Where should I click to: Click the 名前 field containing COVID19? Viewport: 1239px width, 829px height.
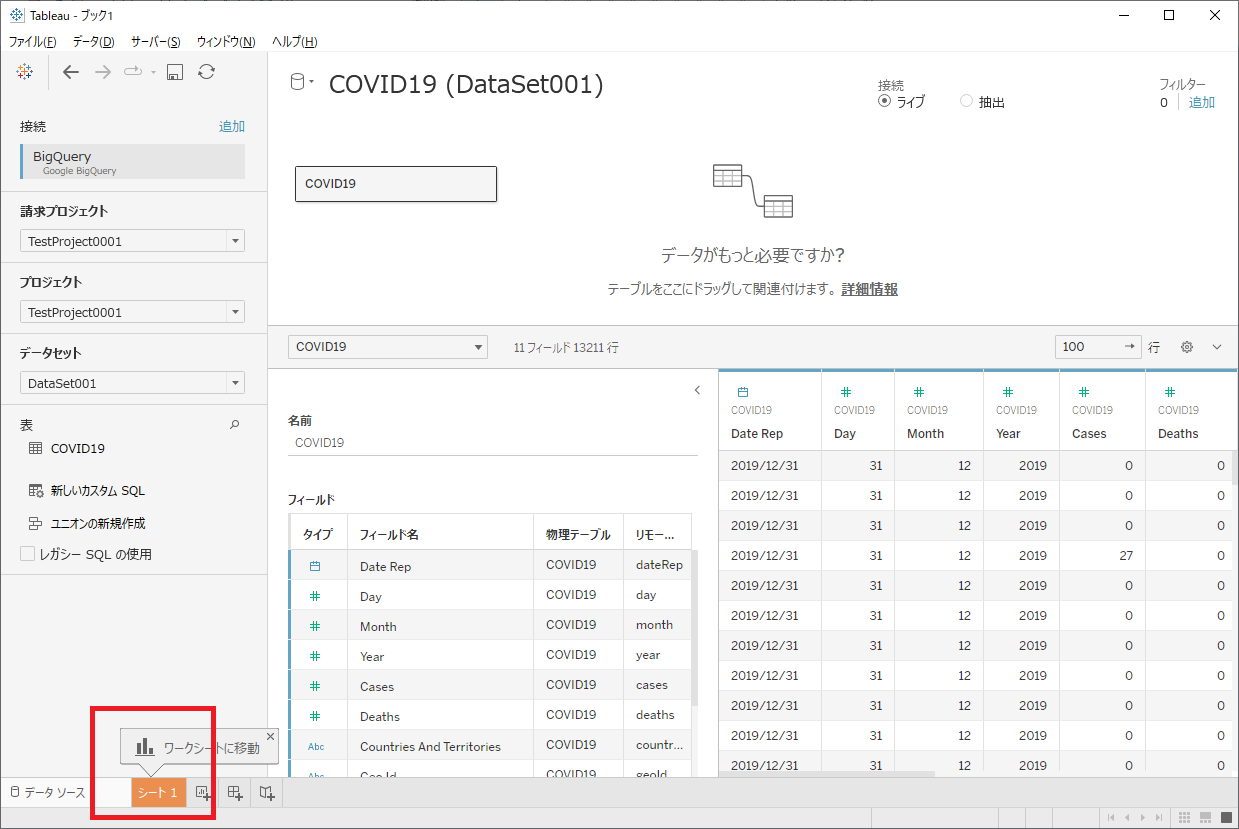493,442
